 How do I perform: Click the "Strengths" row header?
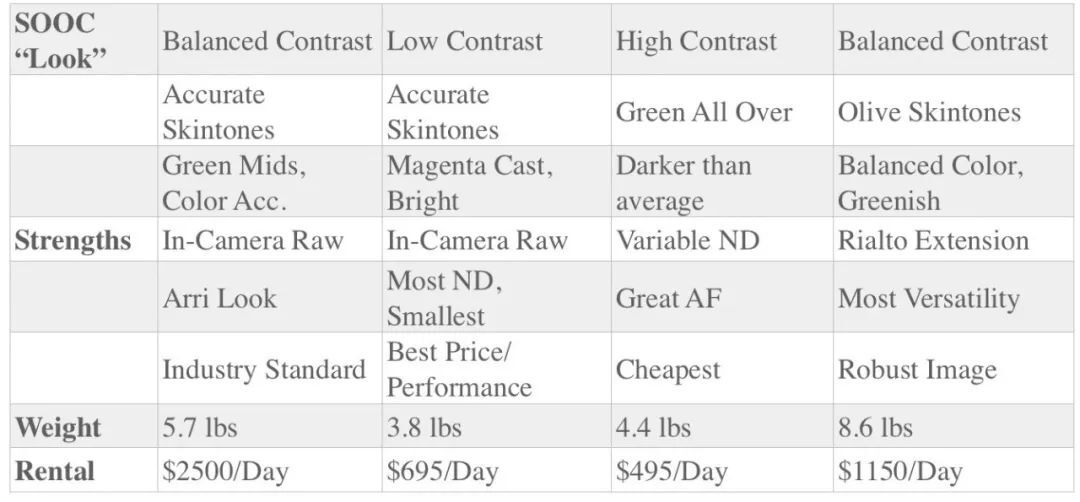coord(73,241)
